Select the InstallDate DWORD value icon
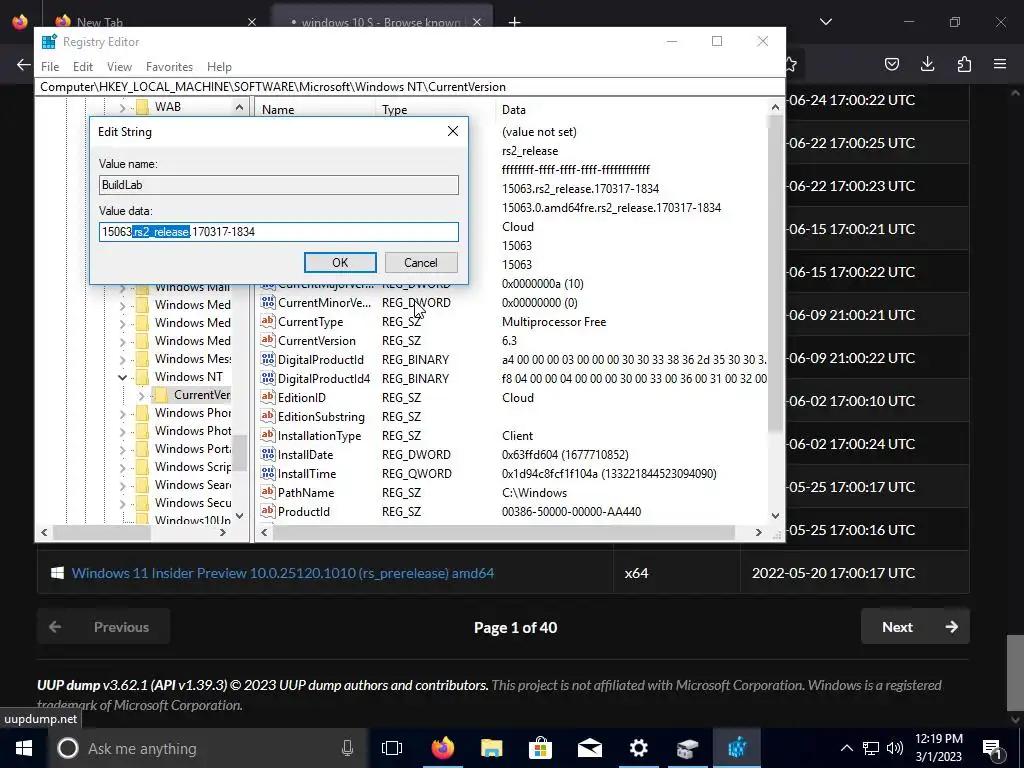 268,454
